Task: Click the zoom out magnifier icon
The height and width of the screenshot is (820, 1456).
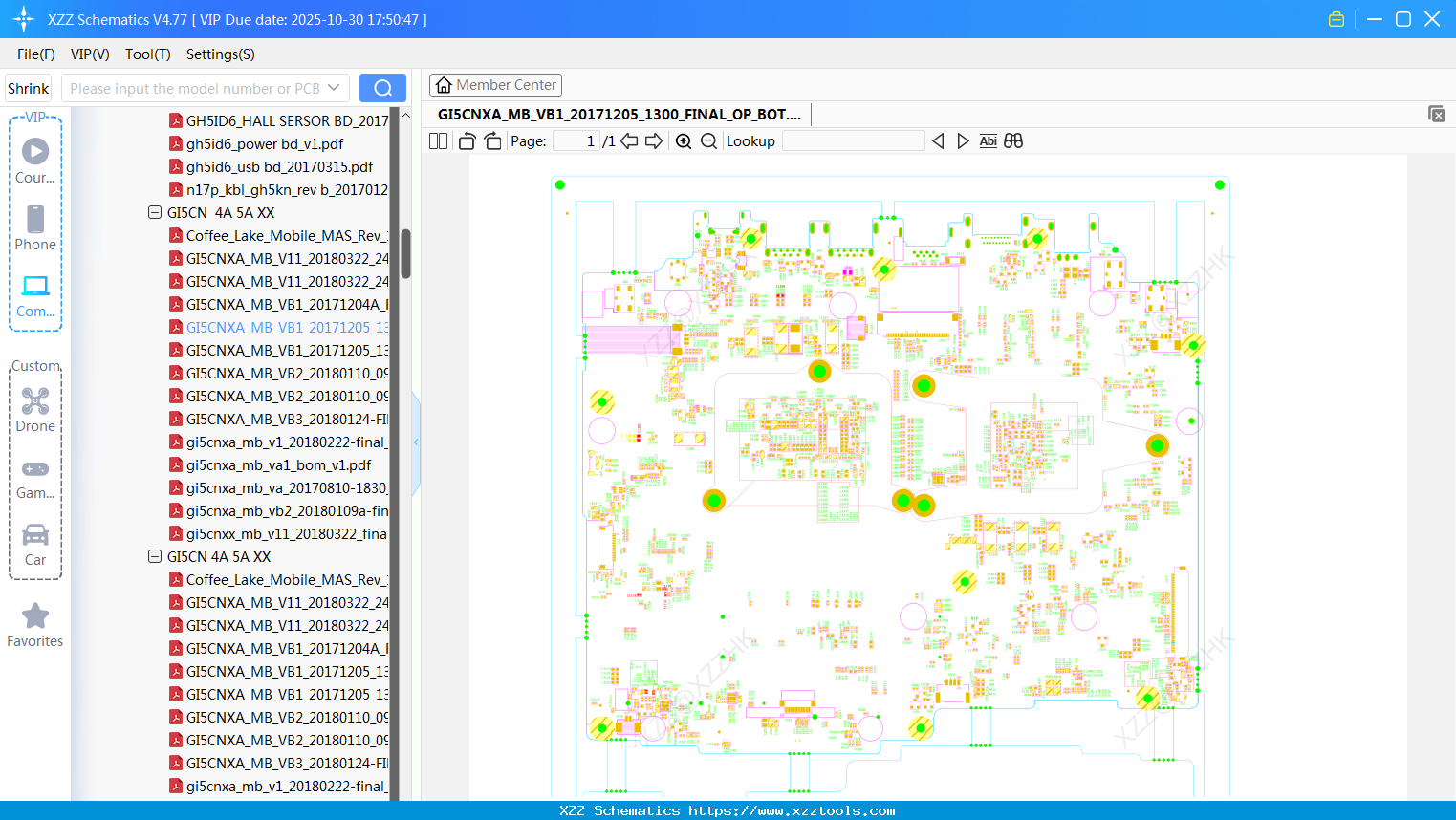Action: pos(708,141)
